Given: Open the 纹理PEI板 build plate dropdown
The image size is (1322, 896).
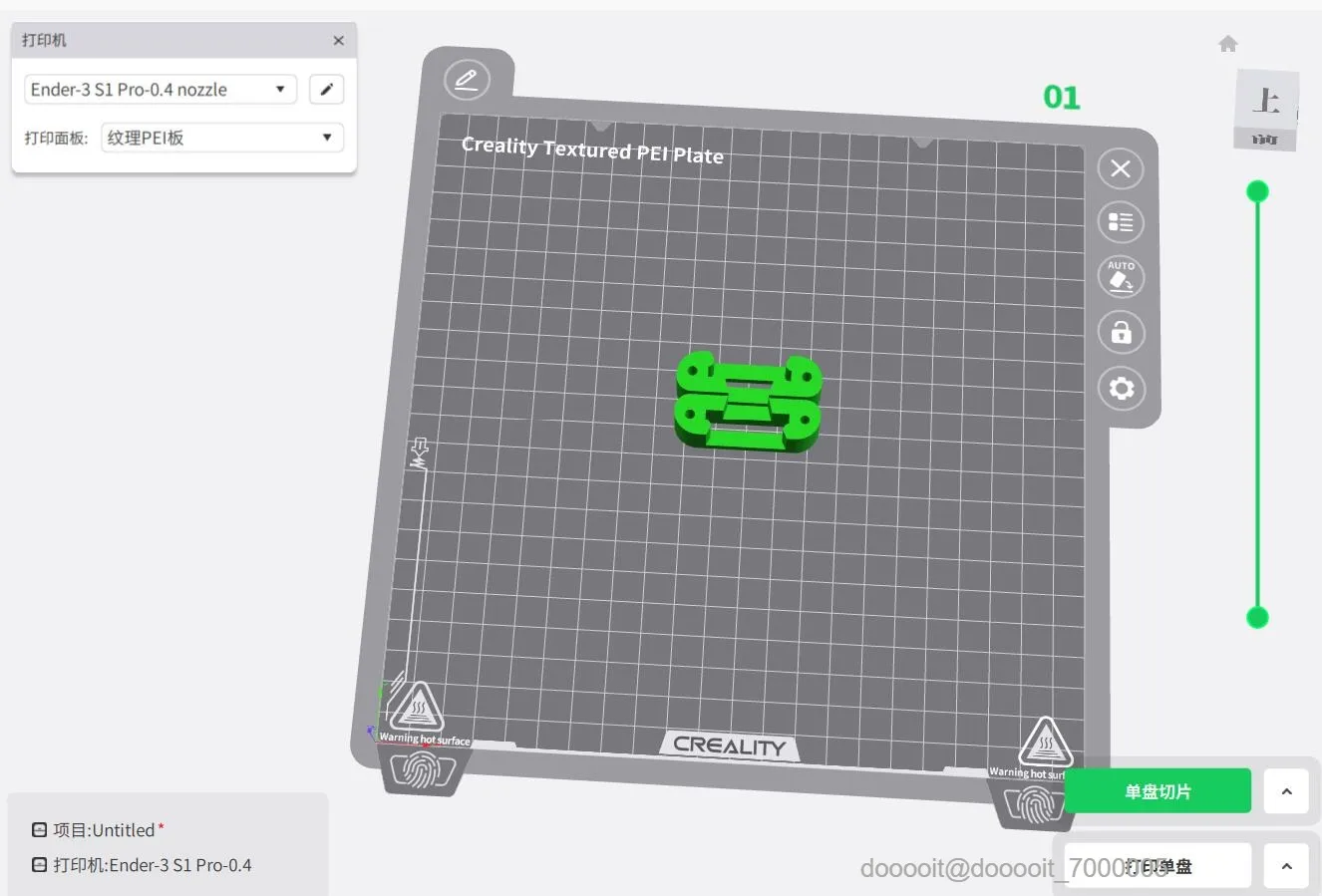Looking at the screenshot, I should pyautogui.click(x=222, y=138).
